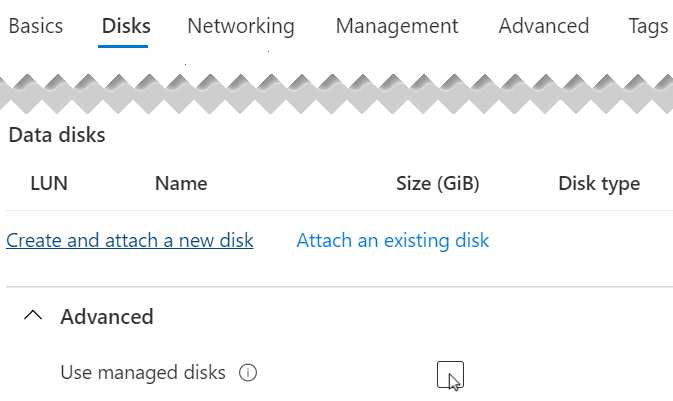Viewport: 673px width, 401px height.
Task: Switch to the Basics tab
Action: coord(35,26)
